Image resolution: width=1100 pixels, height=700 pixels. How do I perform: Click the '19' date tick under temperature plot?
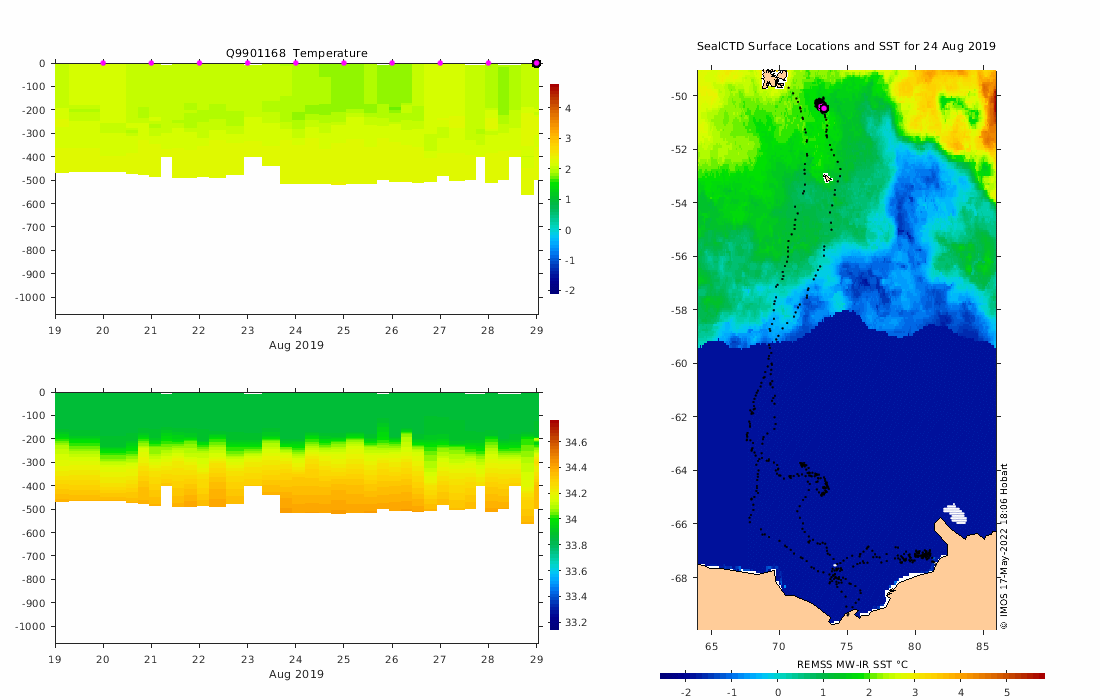coord(55,330)
